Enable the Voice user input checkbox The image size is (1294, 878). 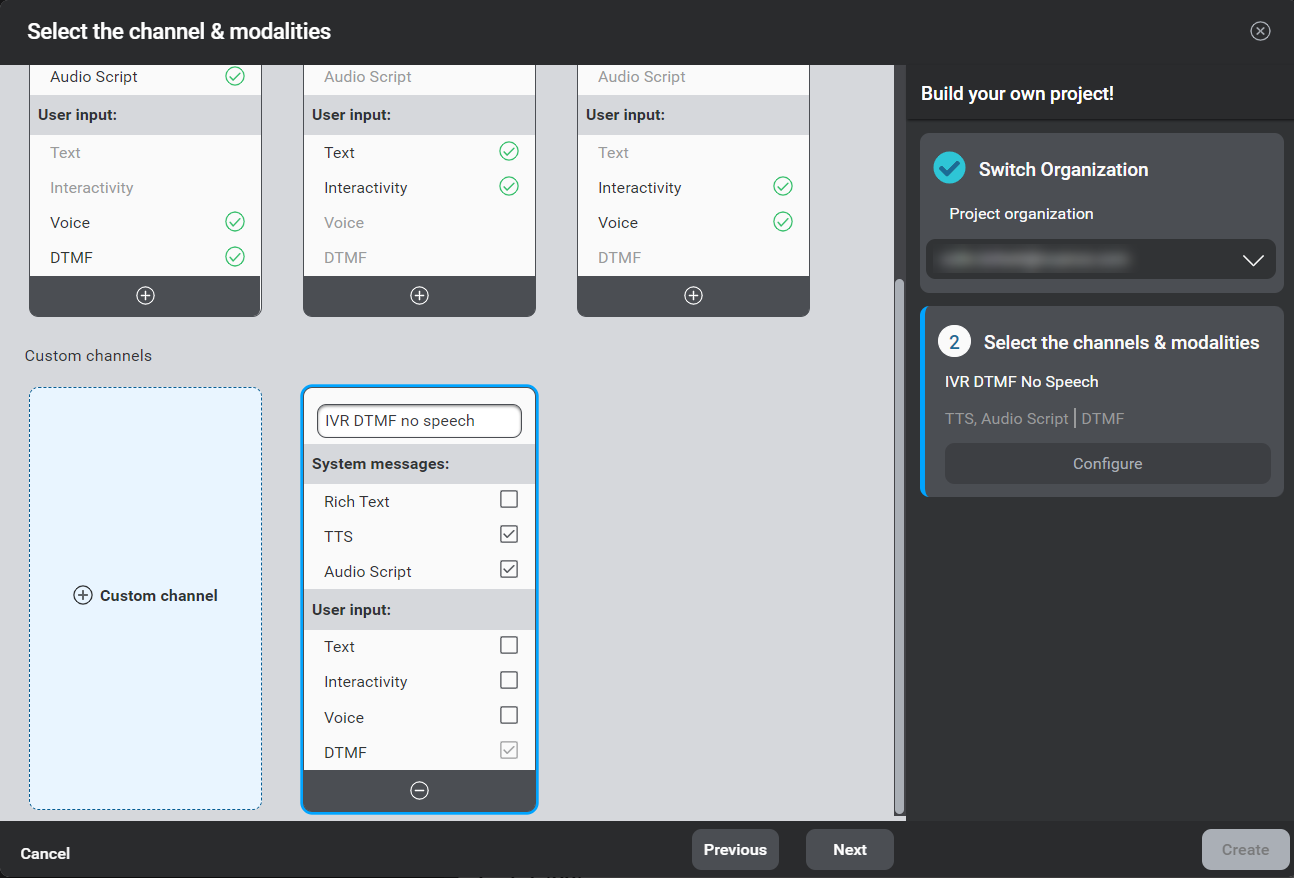click(x=509, y=715)
